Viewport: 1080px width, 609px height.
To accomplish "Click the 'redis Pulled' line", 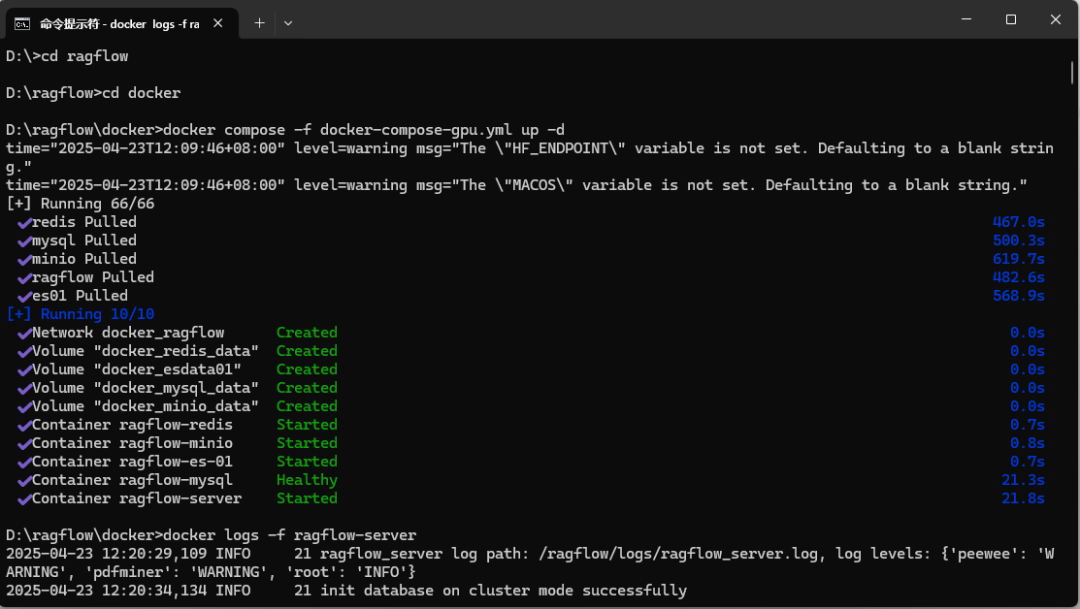I will click(77, 223).
